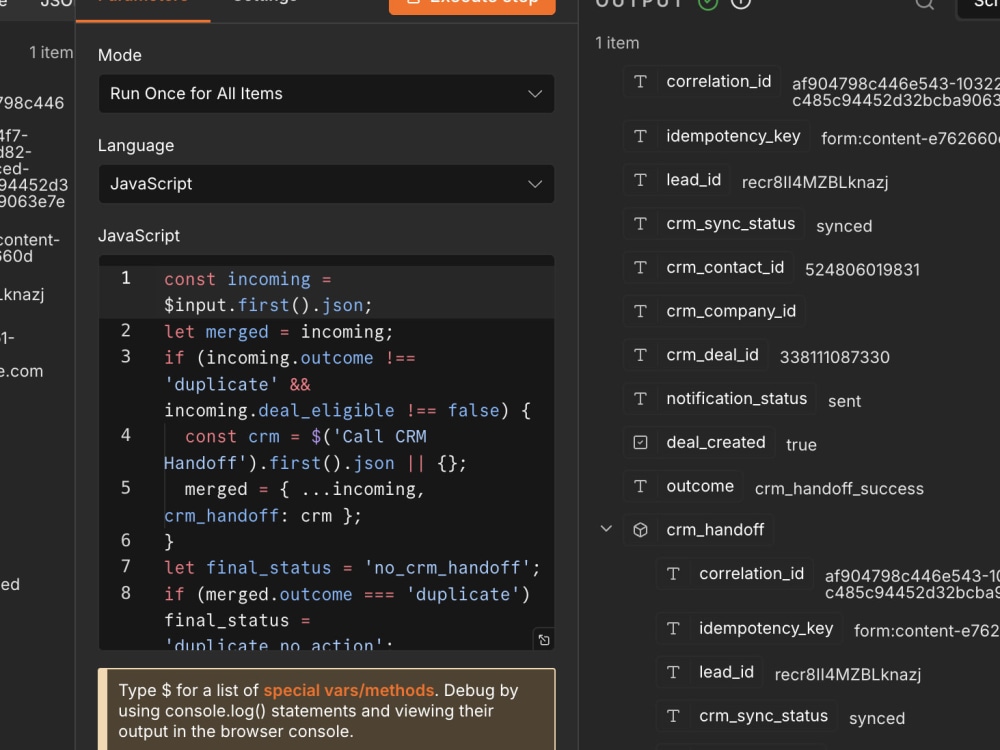
Task: Click the Language field label
Action: 136,146
